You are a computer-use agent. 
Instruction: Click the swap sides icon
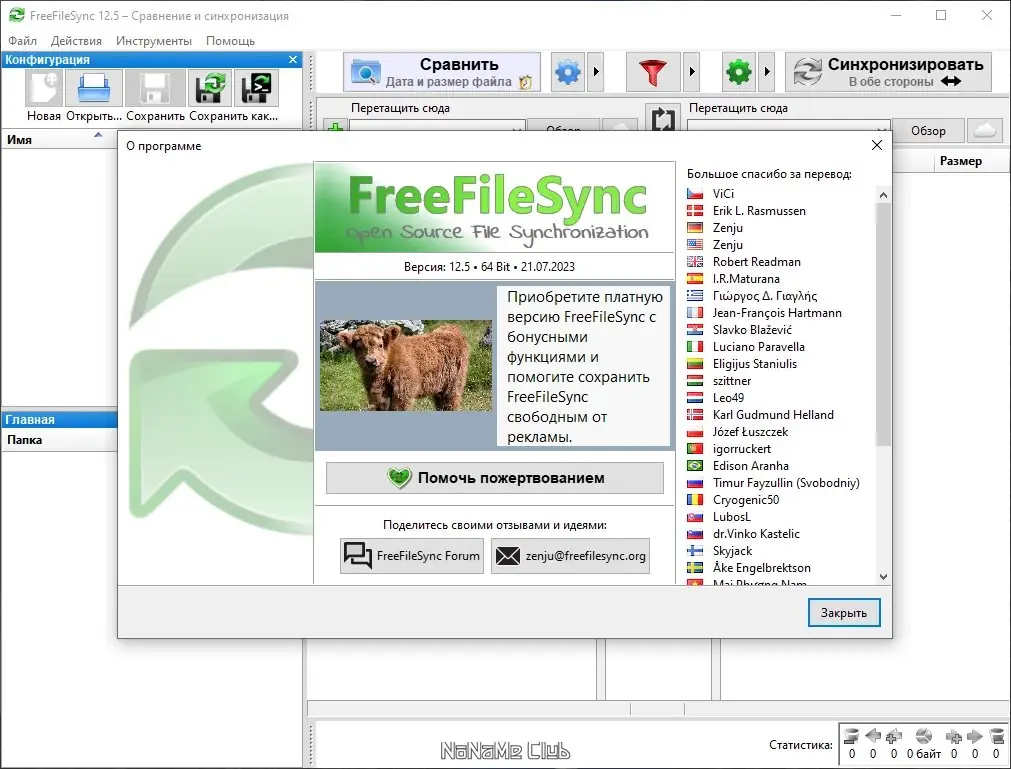tap(663, 120)
